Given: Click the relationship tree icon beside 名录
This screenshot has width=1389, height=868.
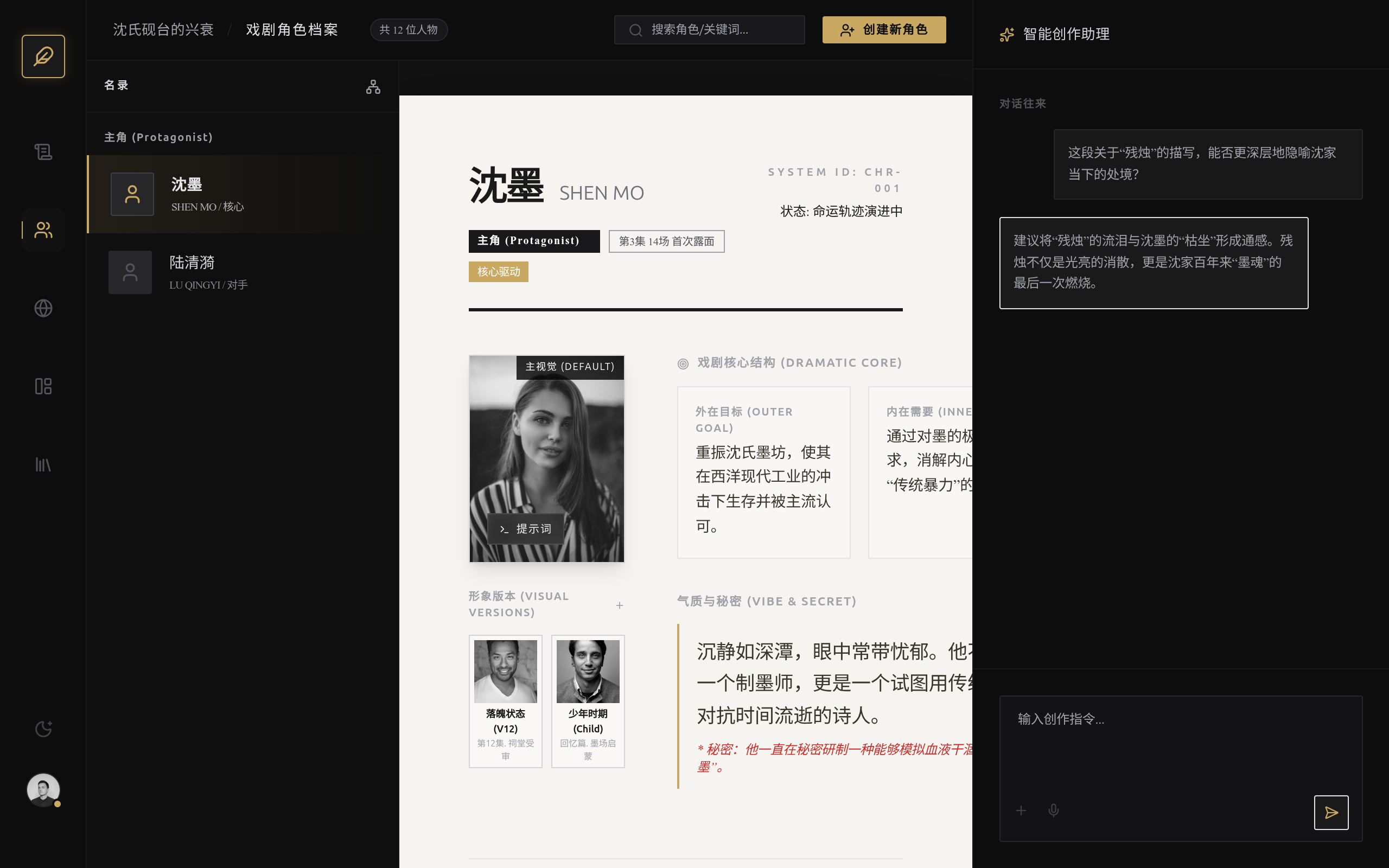Looking at the screenshot, I should tap(373, 87).
